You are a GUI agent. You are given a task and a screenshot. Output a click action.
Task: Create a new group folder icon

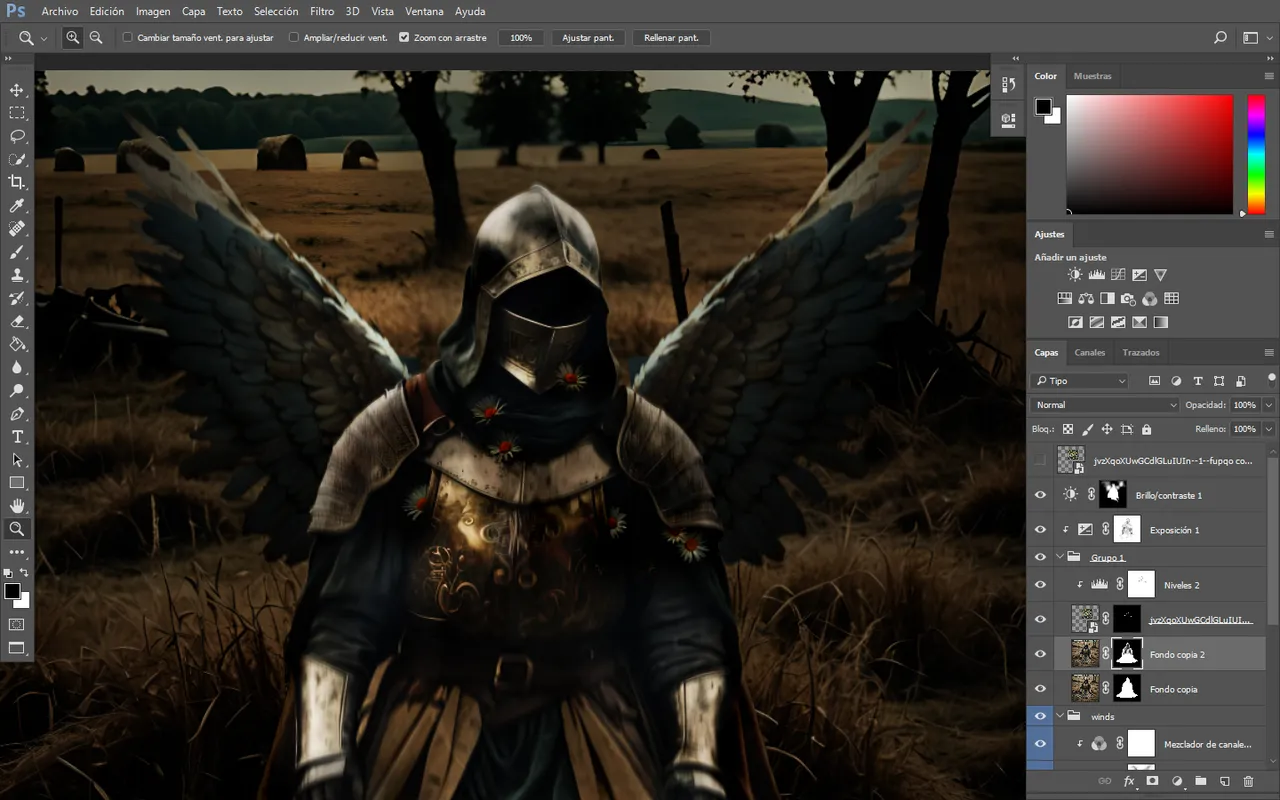pyautogui.click(x=1200, y=781)
